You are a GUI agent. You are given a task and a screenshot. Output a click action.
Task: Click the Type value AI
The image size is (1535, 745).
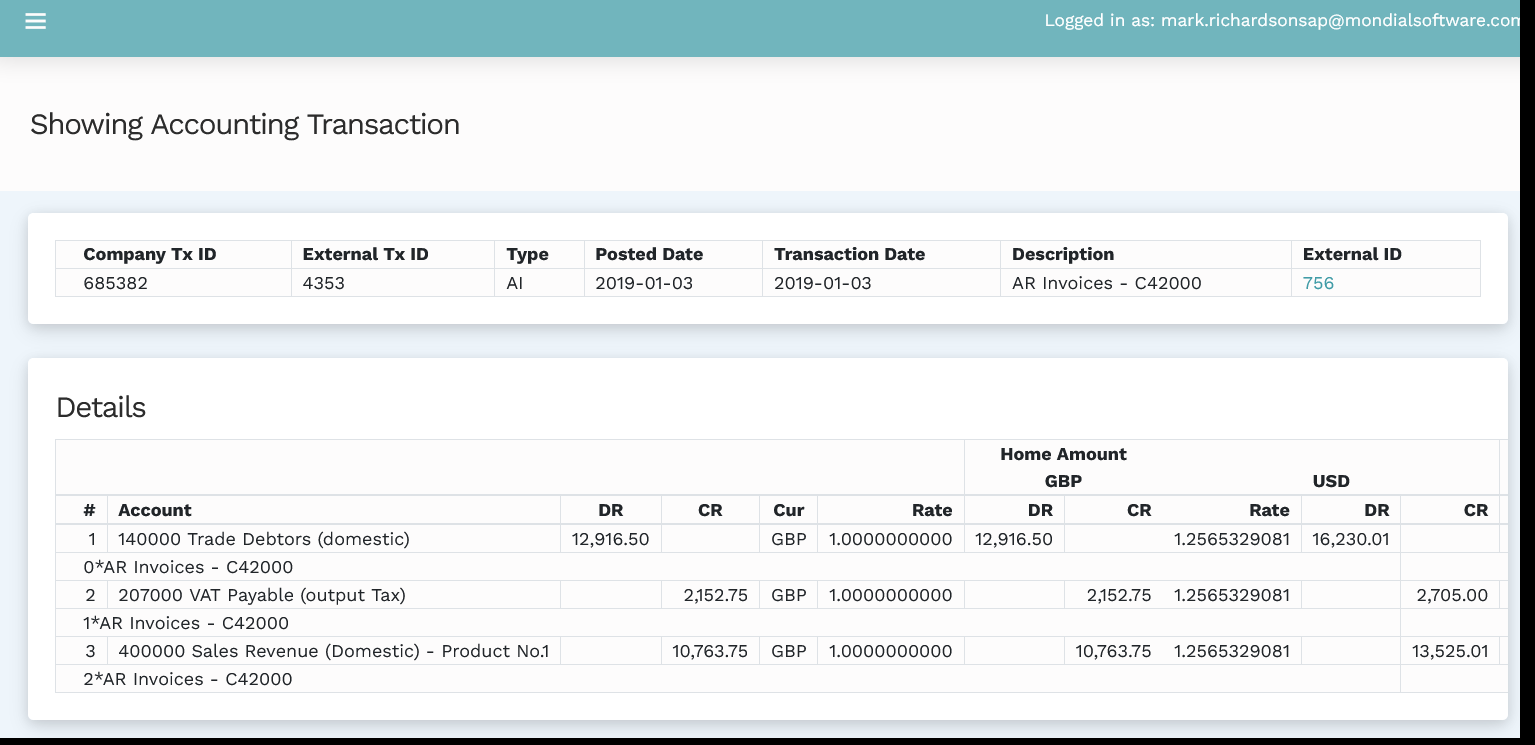[514, 283]
